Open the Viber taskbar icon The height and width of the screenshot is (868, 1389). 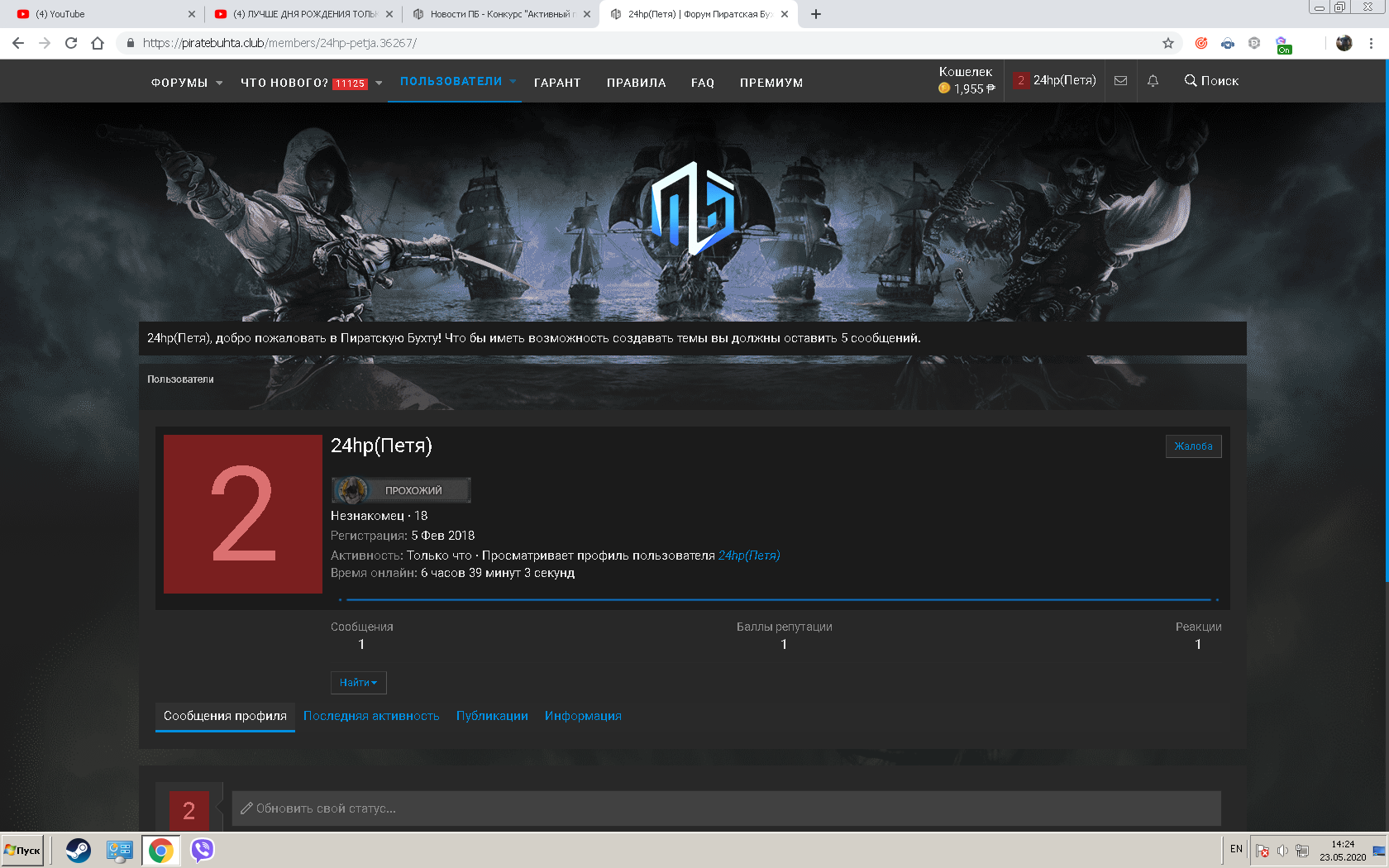click(202, 850)
